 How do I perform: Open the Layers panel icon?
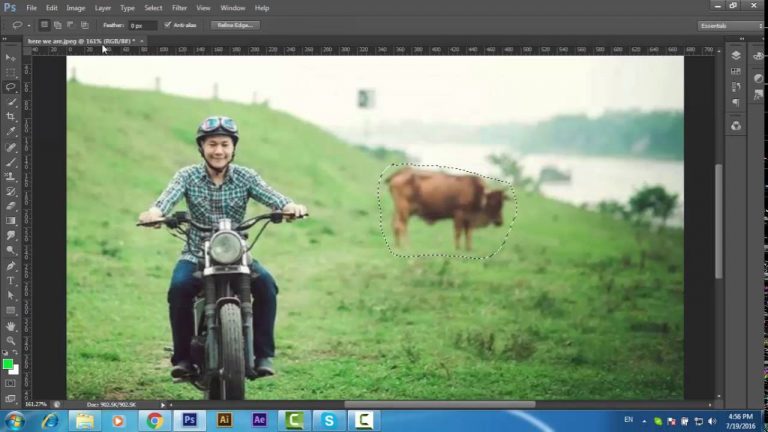click(x=736, y=56)
